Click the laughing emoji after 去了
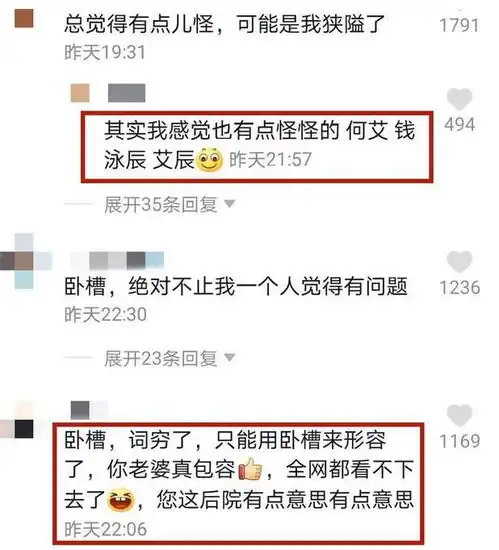Viewport: 499px width, 550px height. (x=121, y=499)
